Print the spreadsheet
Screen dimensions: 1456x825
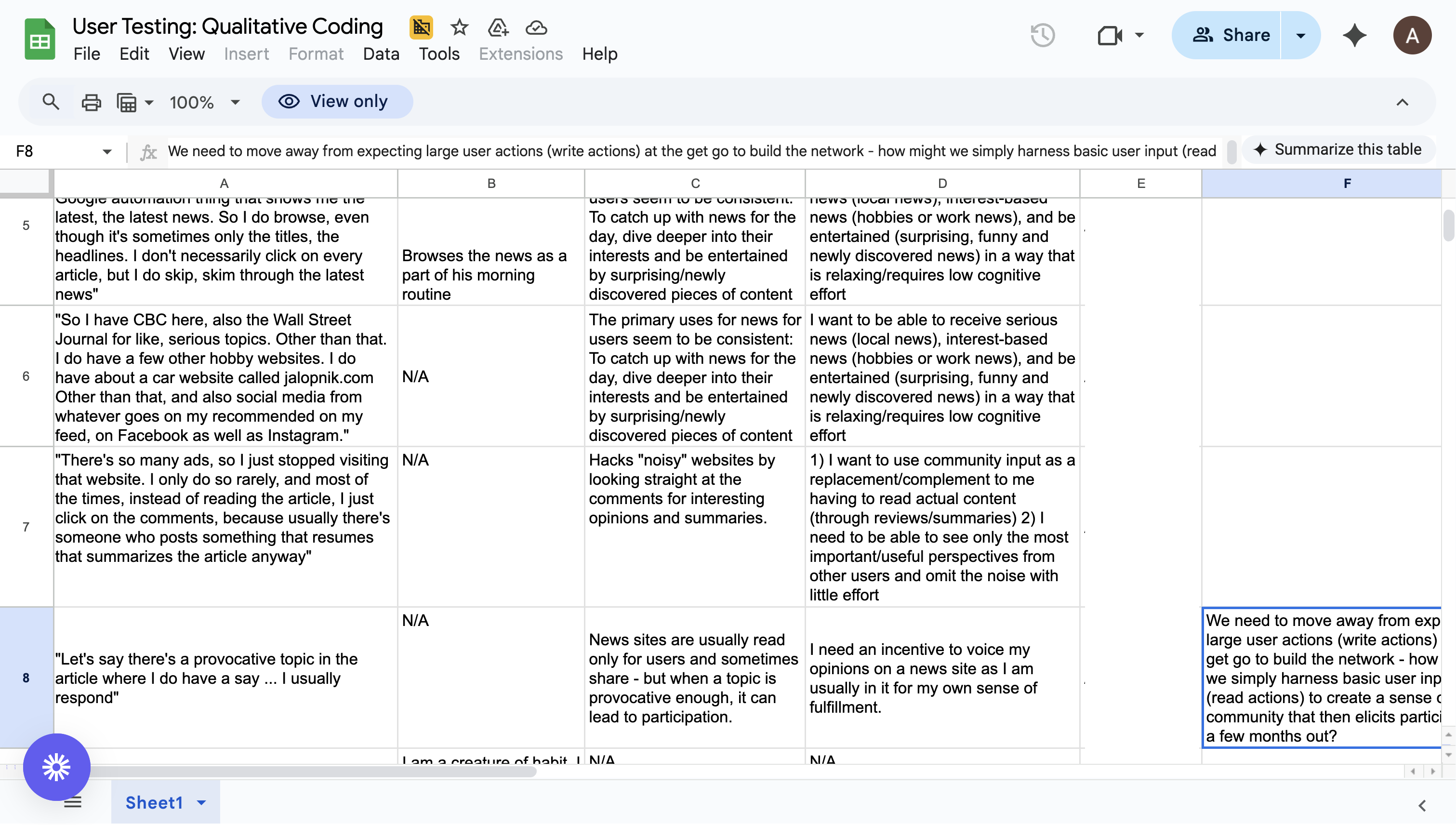pos(91,103)
